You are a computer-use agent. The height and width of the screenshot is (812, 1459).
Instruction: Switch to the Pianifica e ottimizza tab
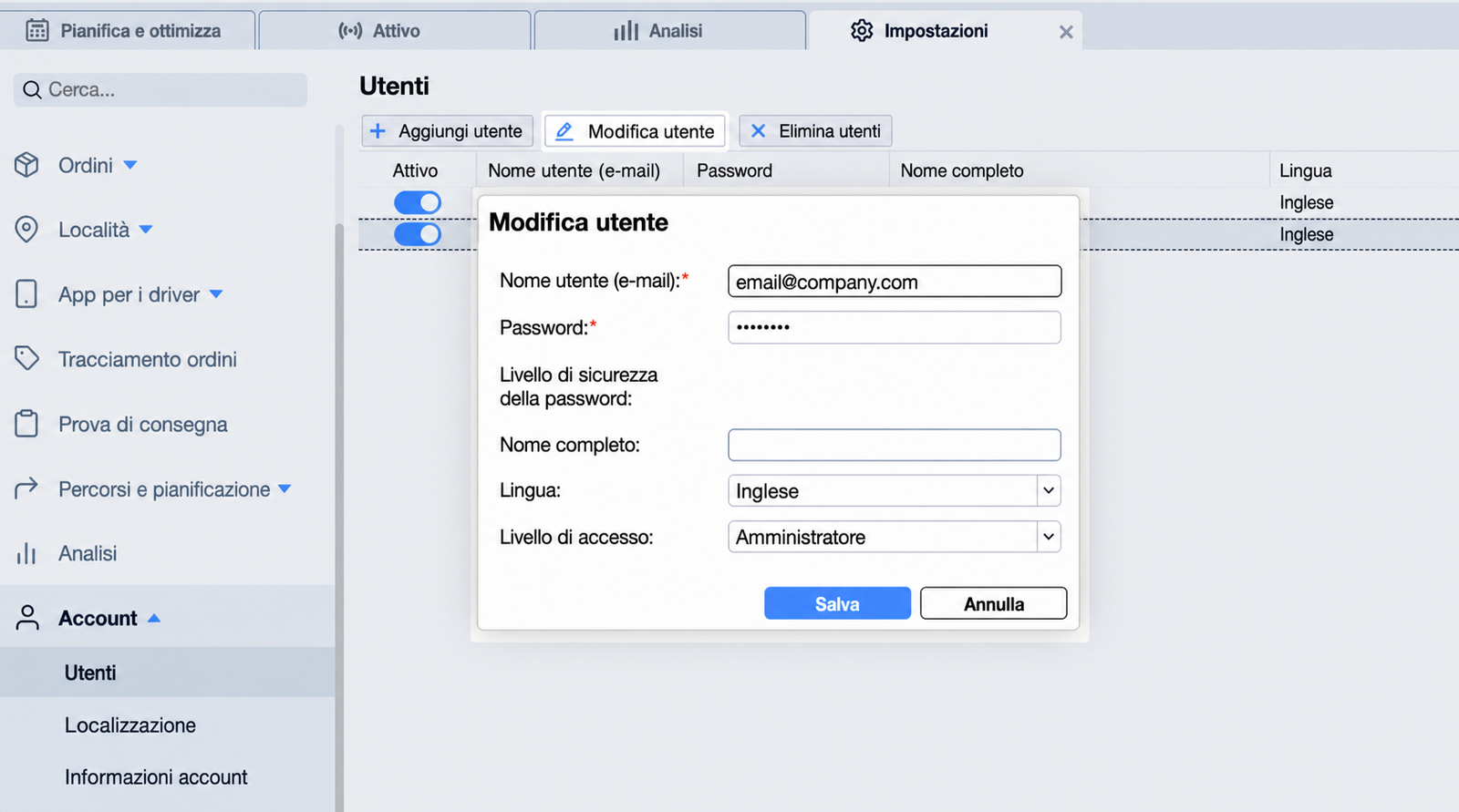[x=128, y=31]
